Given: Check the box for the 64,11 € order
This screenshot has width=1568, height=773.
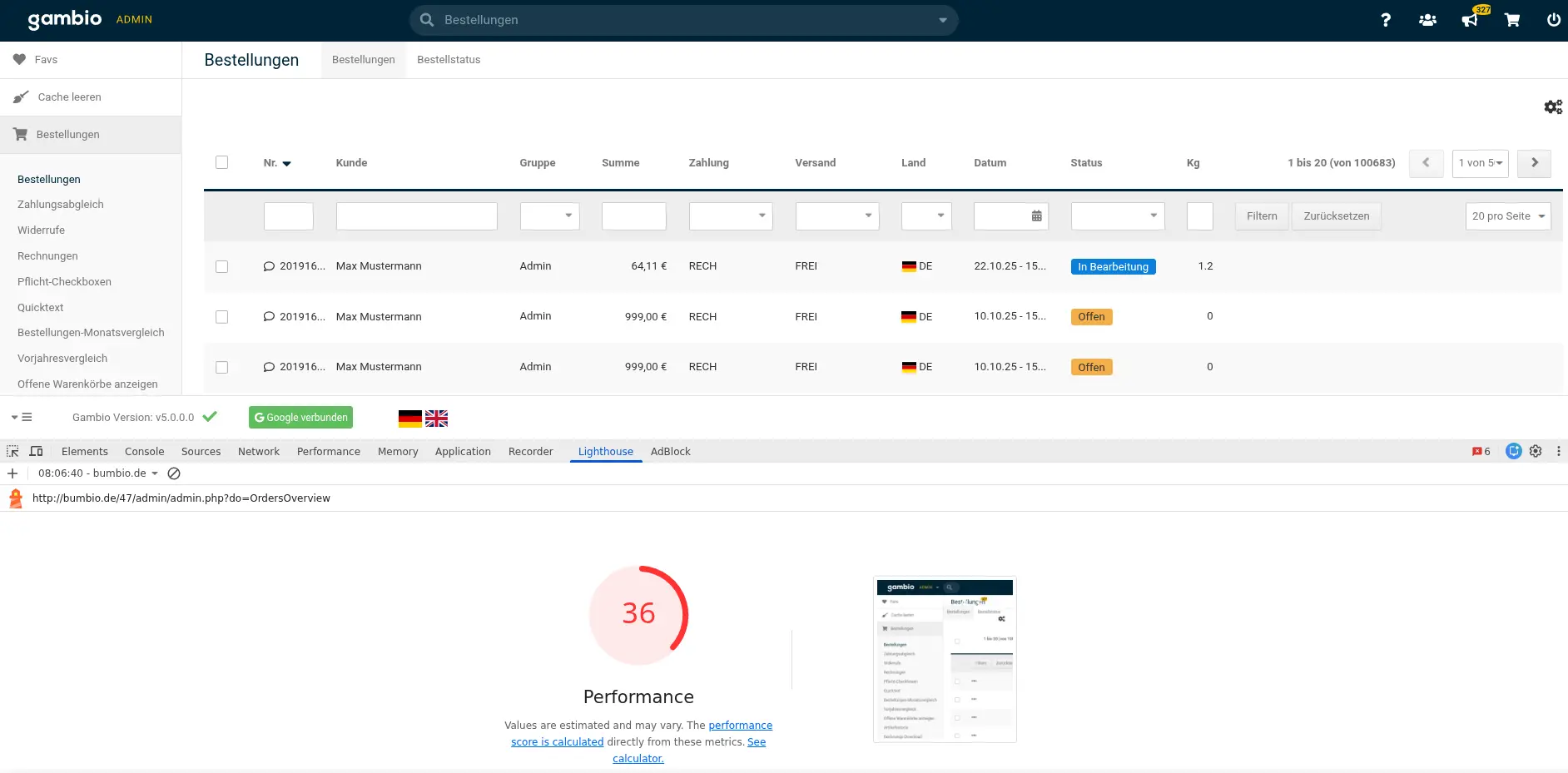Looking at the screenshot, I should point(221,266).
